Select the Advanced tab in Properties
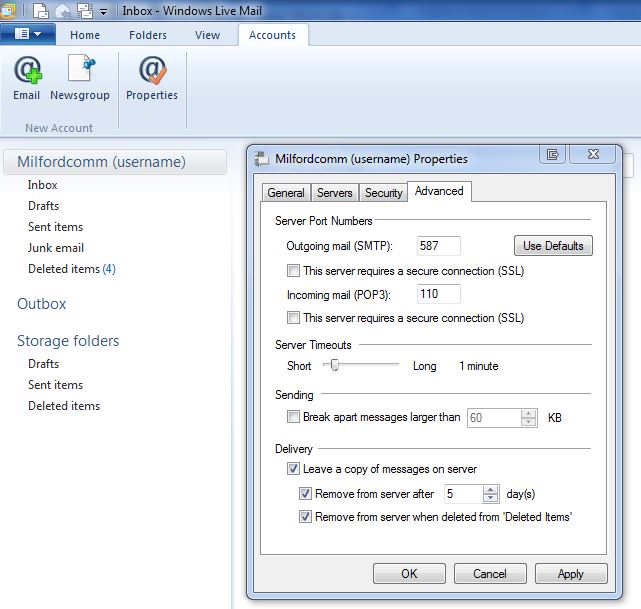 [439, 191]
